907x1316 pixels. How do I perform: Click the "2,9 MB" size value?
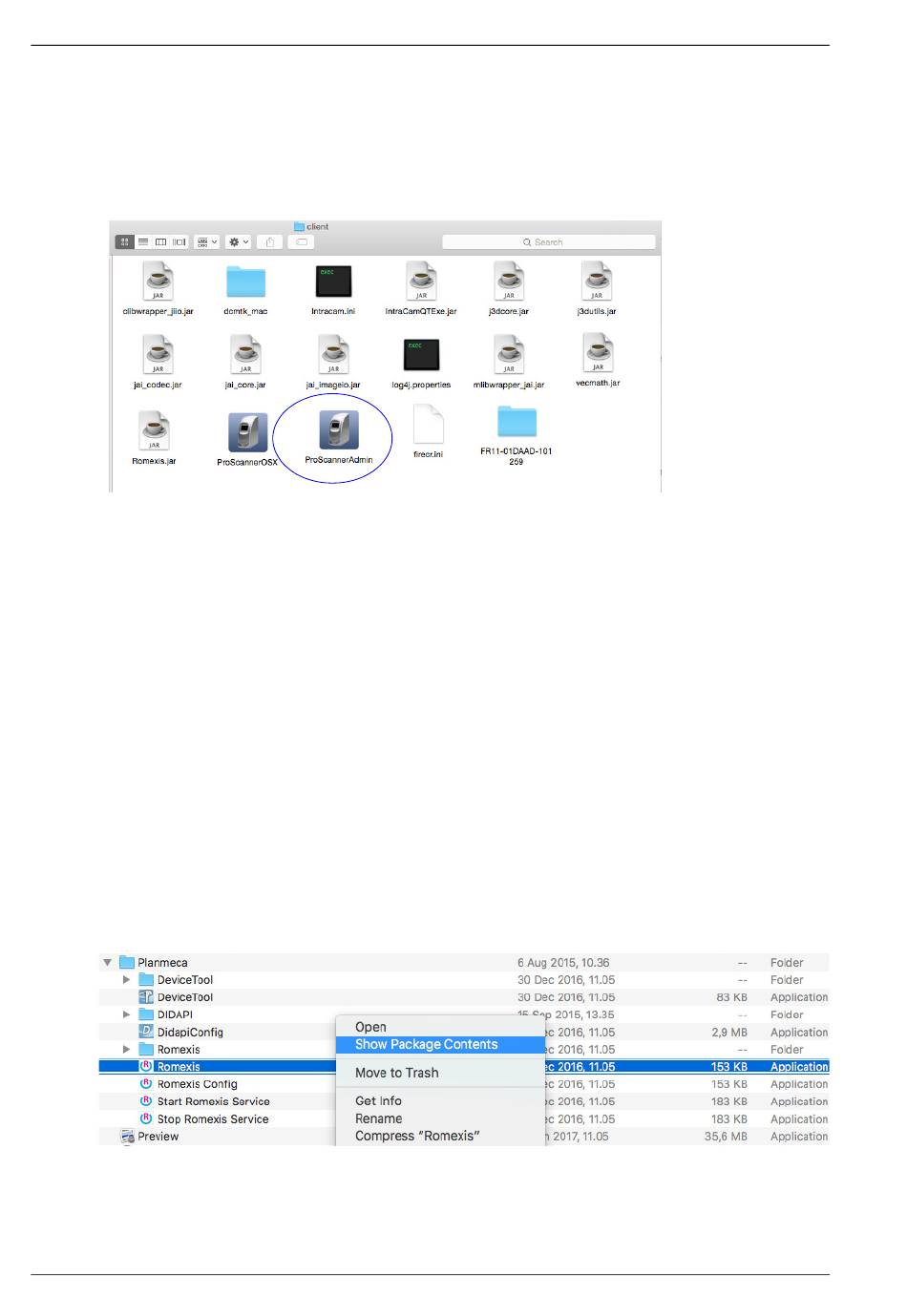coord(729,1033)
